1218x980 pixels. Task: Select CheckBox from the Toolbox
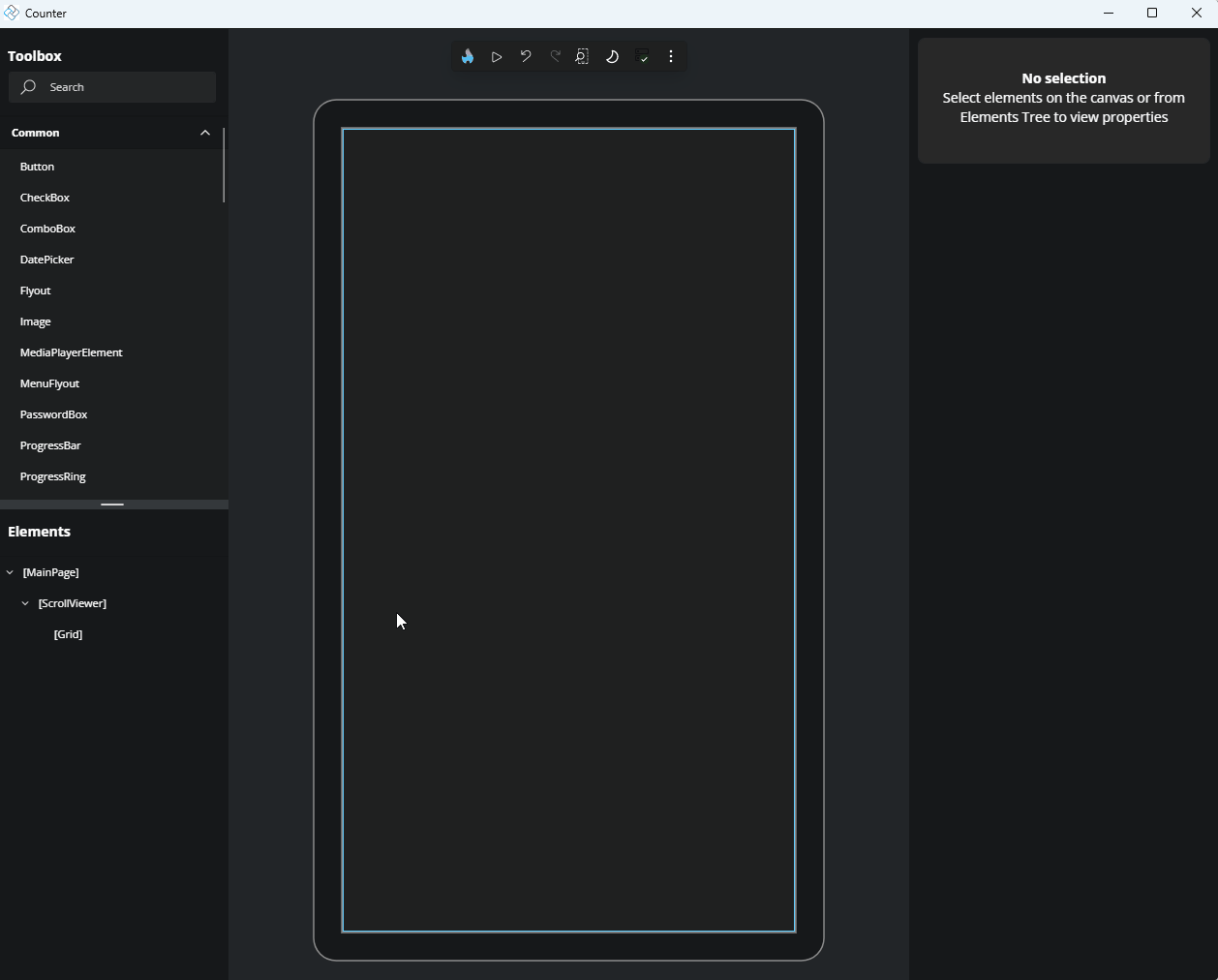(45, 198)
